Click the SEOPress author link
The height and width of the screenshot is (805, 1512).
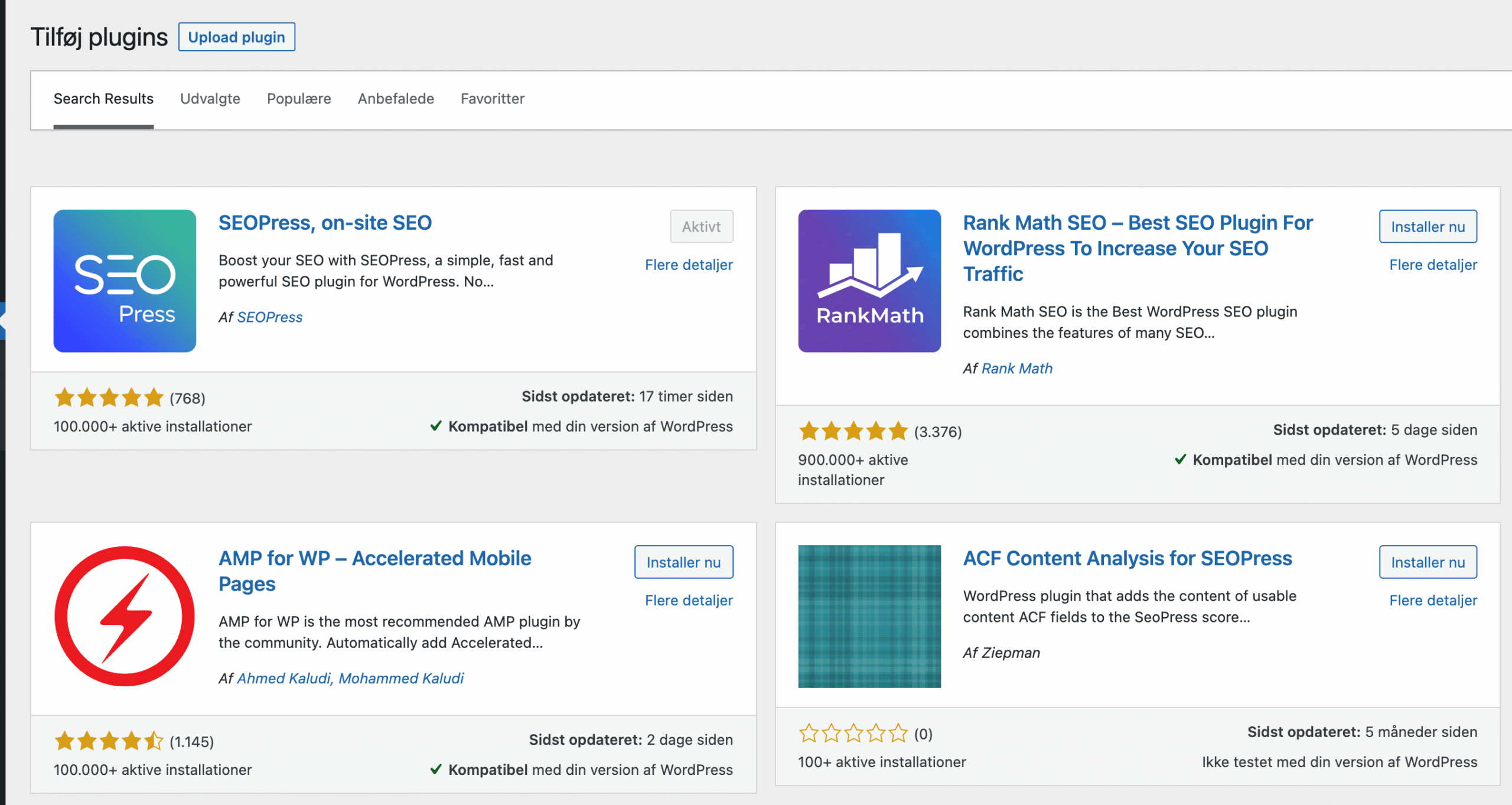270,317
